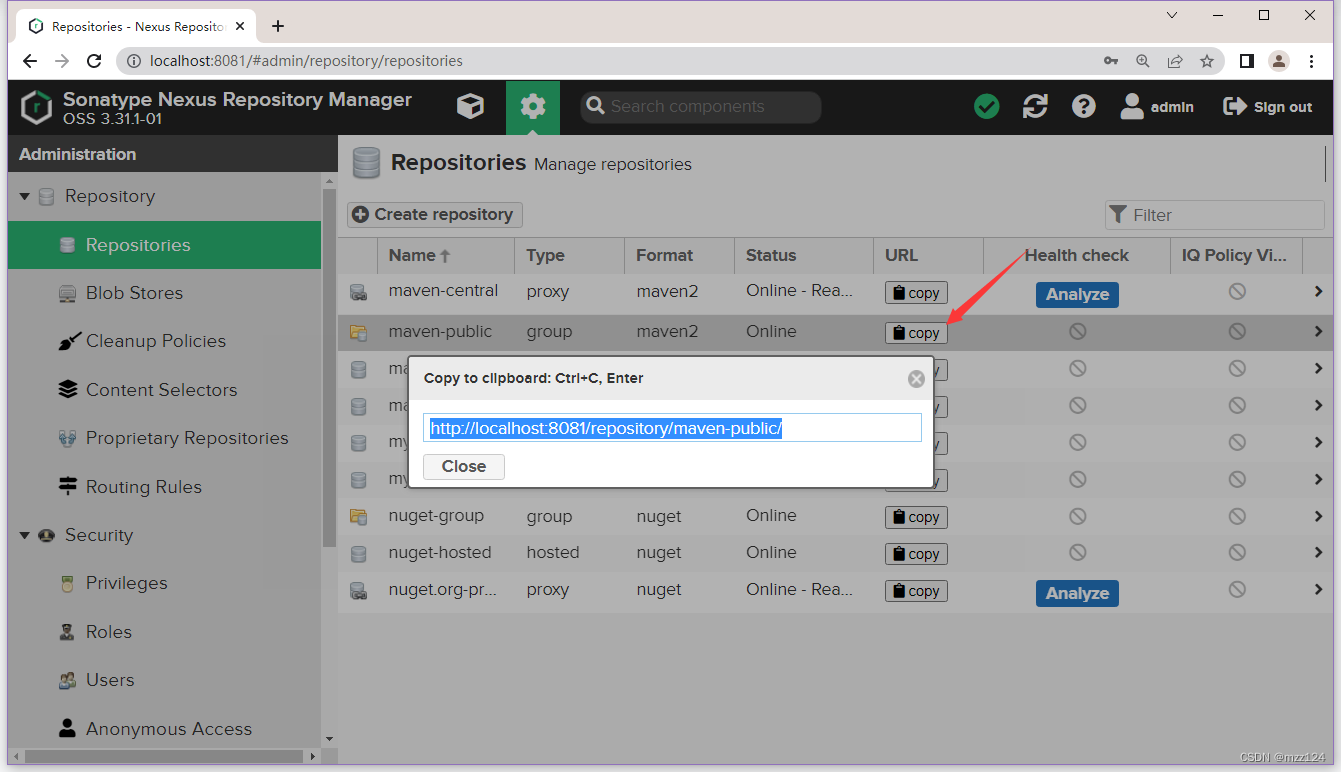This screenshot has height=772, width=1341.
Task: Collapse the Security tree section
Action: tap(25, 536)
